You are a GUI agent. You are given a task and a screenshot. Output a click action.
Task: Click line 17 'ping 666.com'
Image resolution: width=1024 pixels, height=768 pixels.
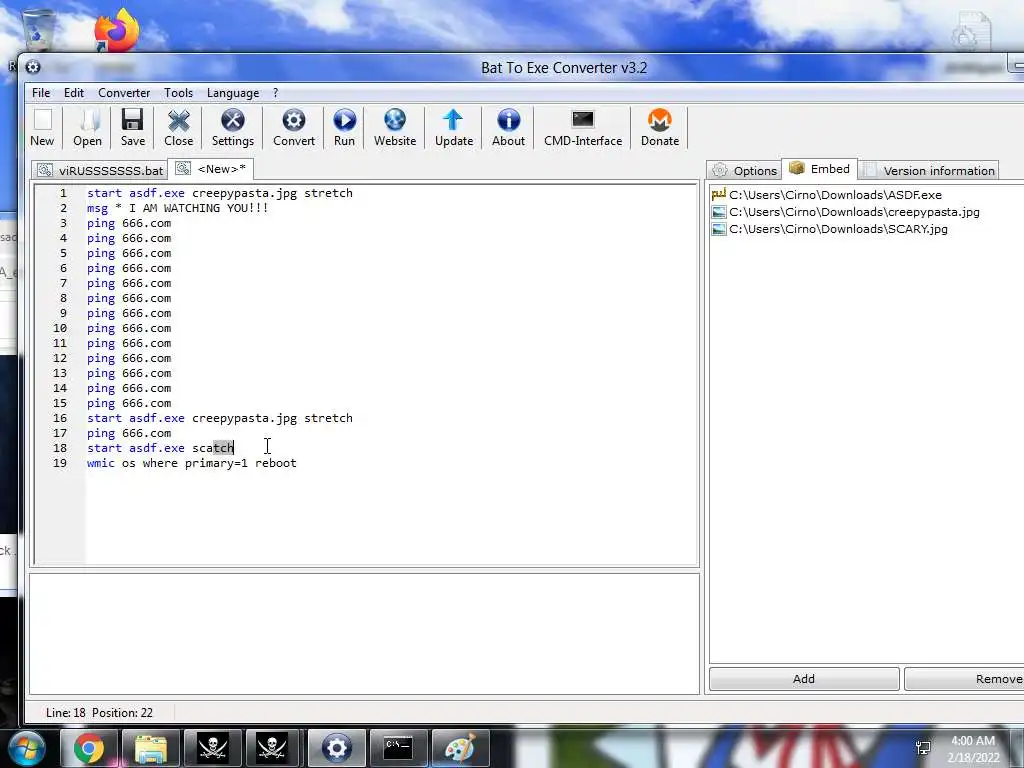point(129,433)
